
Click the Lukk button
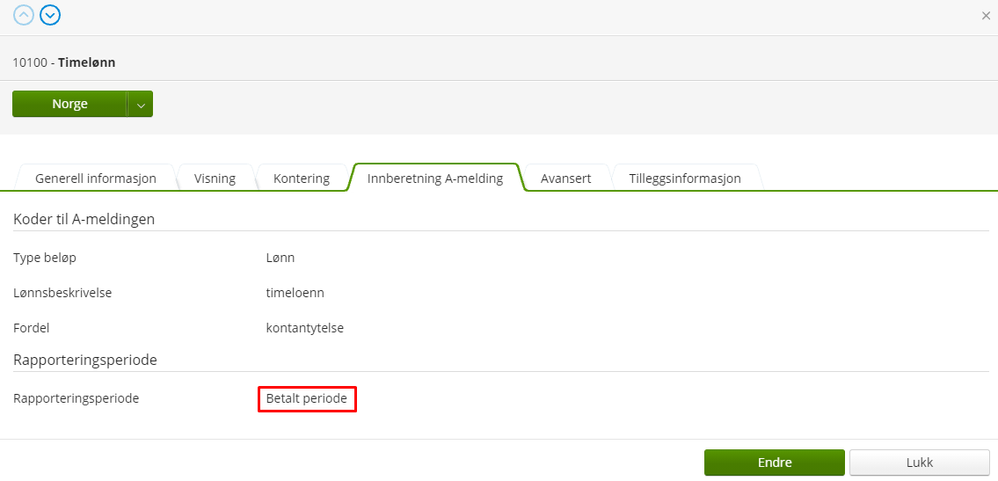pyautogui.click(x=919, y=463)
